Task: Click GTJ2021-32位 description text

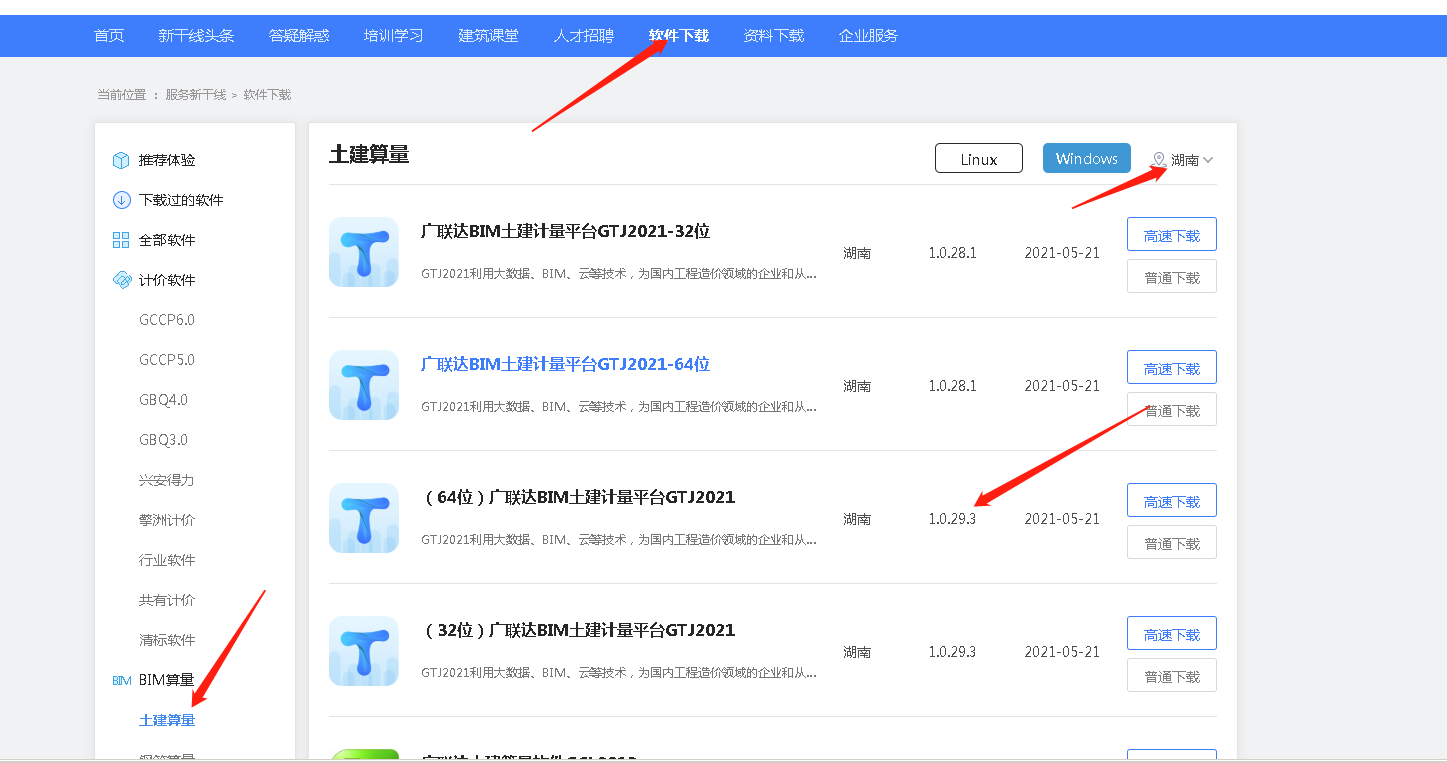Action: pos(619,274)
